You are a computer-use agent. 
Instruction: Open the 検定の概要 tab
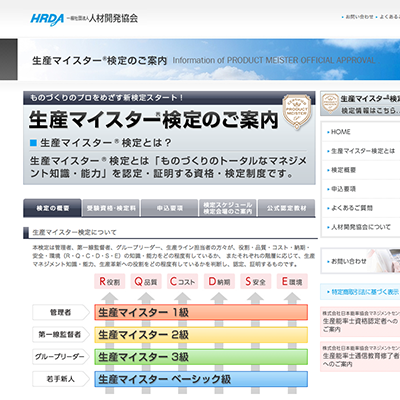pos(52,208)
